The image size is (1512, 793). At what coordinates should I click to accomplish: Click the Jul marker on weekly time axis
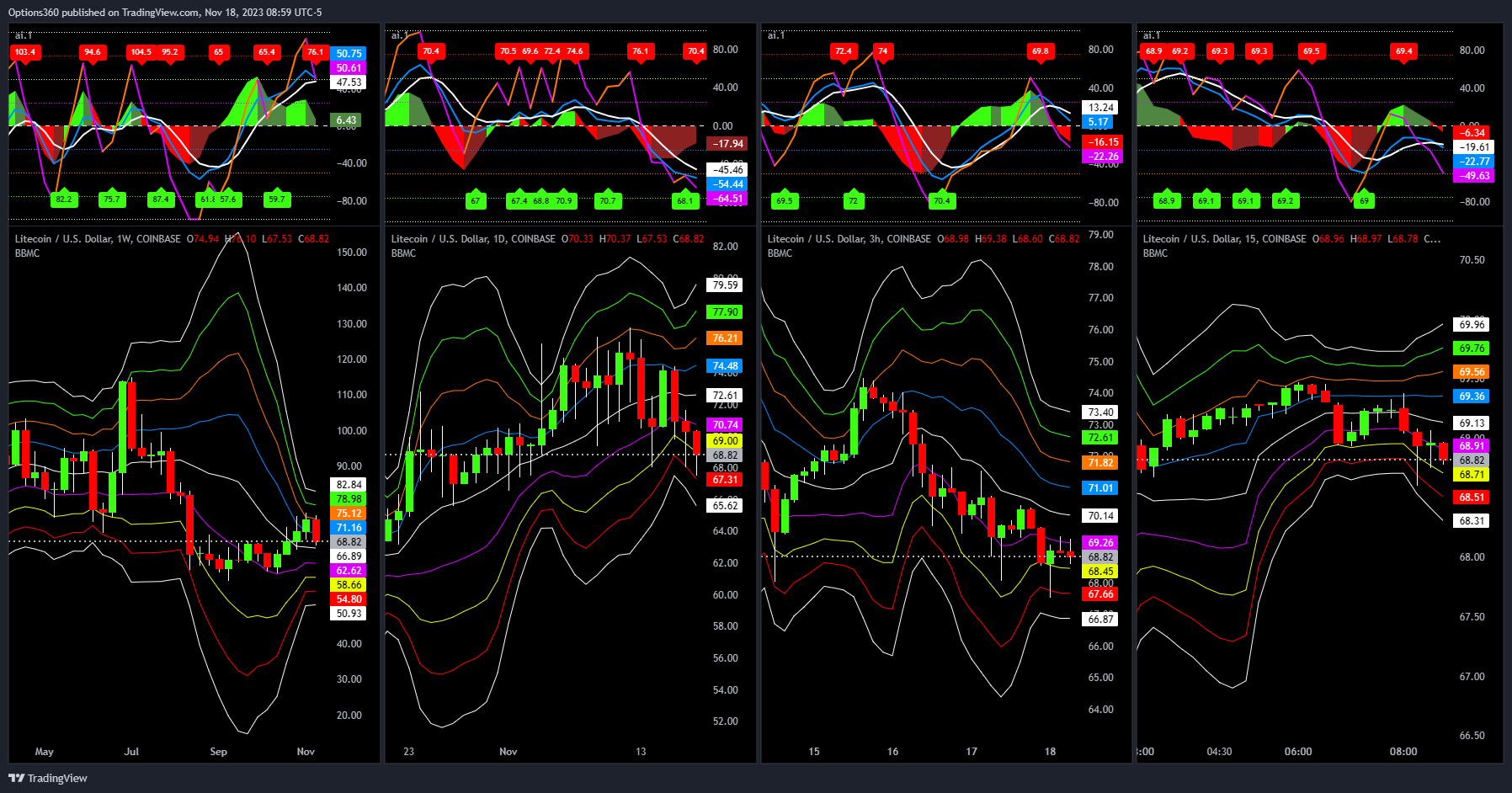pos(131,752)
